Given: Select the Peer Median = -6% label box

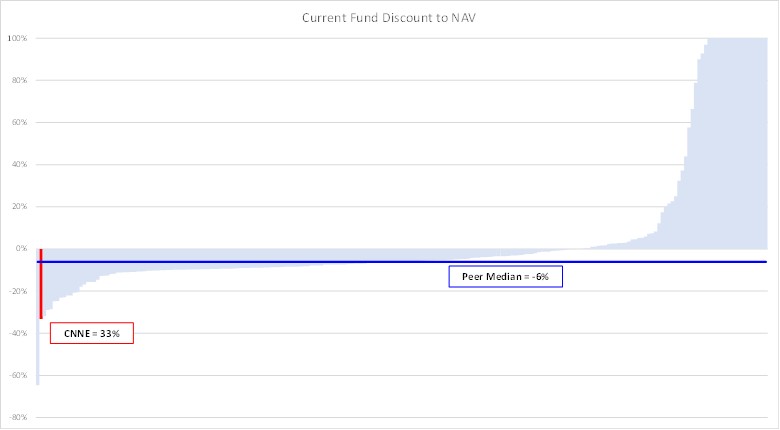Looking at the screenshot, I should (x=505, y=276).
